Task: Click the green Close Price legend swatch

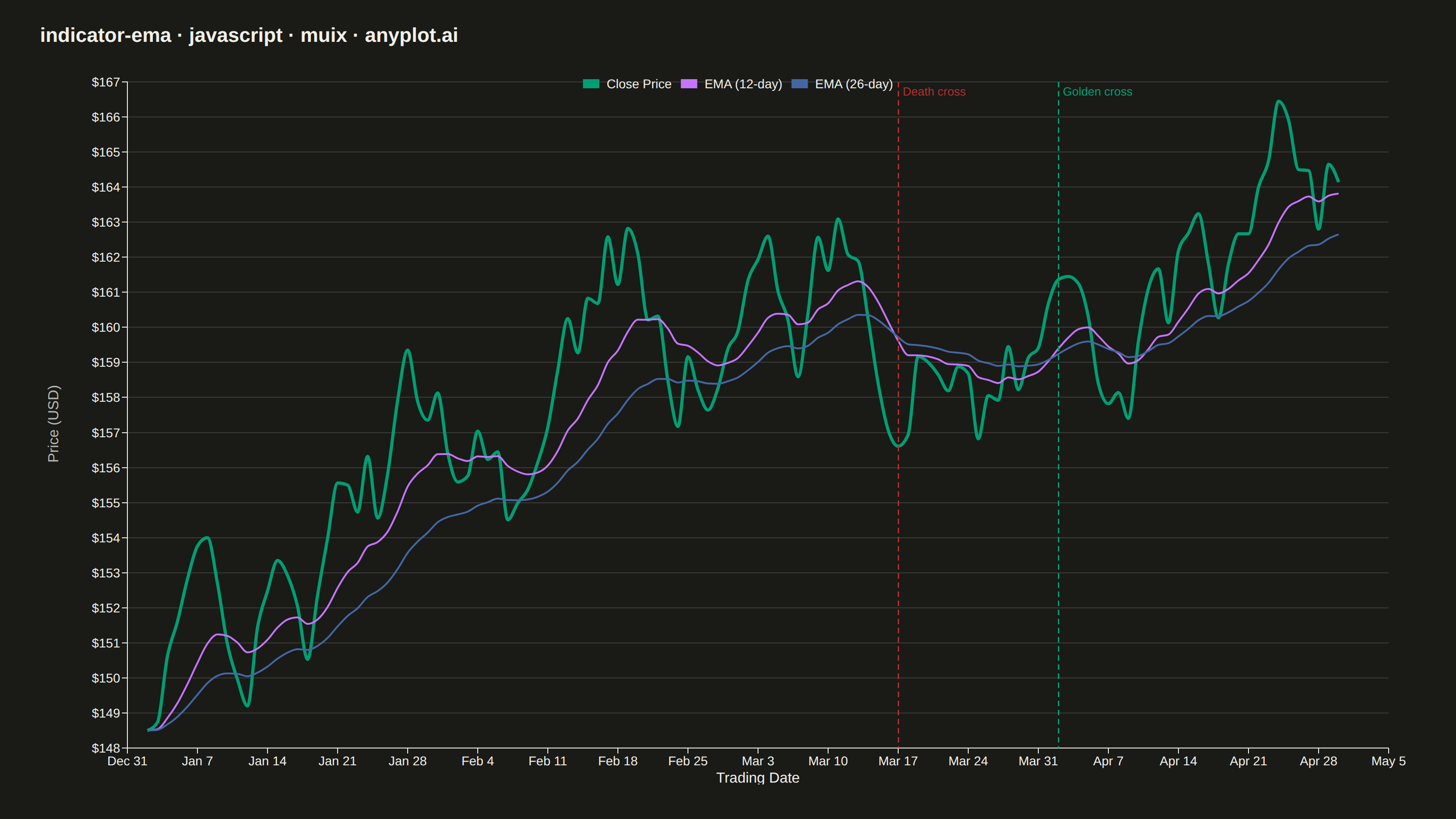Action: pyautogui.click(x=591, y=84)
